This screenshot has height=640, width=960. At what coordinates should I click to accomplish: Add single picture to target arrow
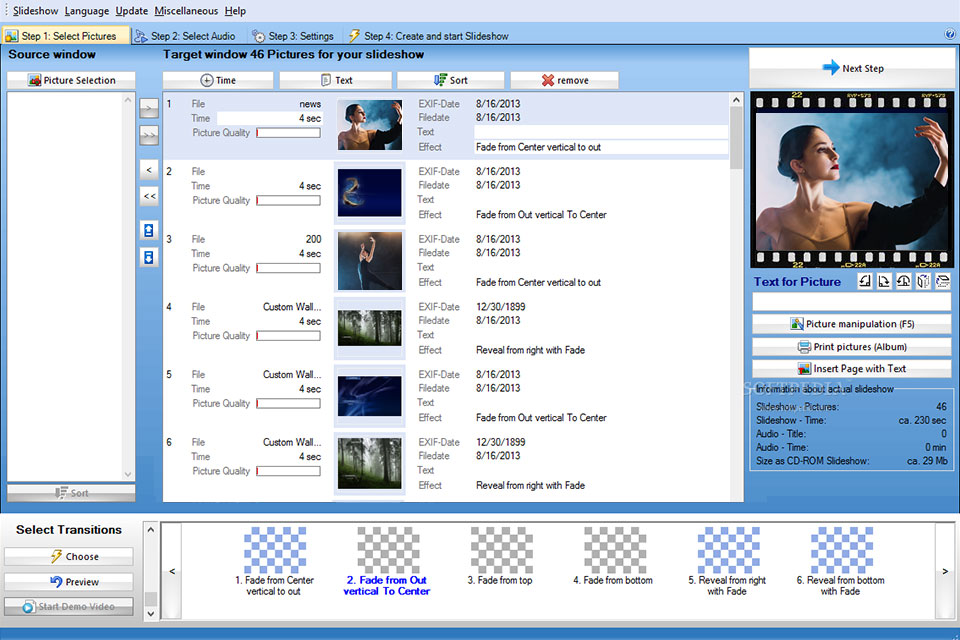[149, 108]
